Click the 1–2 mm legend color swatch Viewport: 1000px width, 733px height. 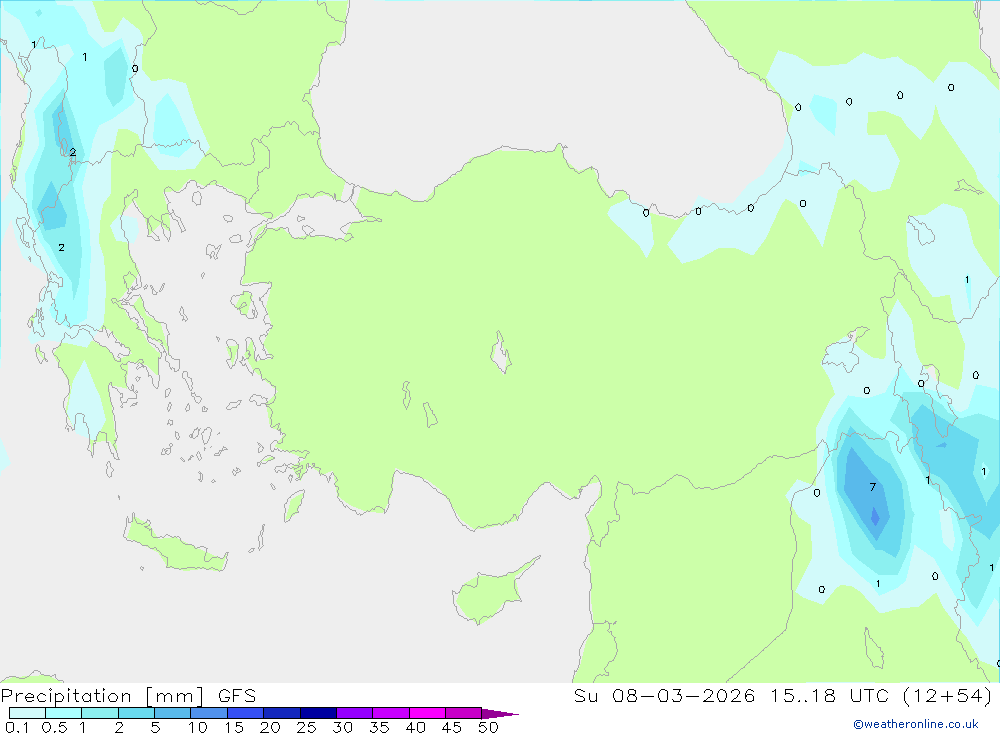pyautogui.click(x=100, y=713)
